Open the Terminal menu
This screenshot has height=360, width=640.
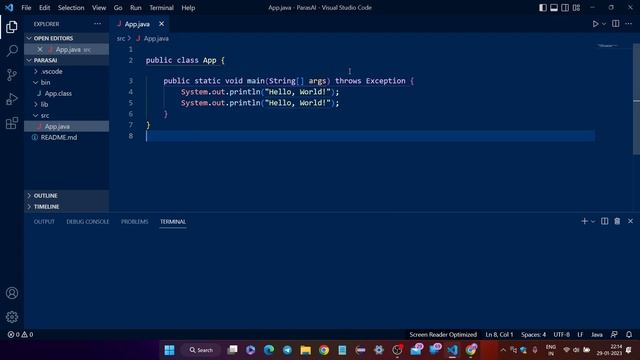tap(161, 8)
